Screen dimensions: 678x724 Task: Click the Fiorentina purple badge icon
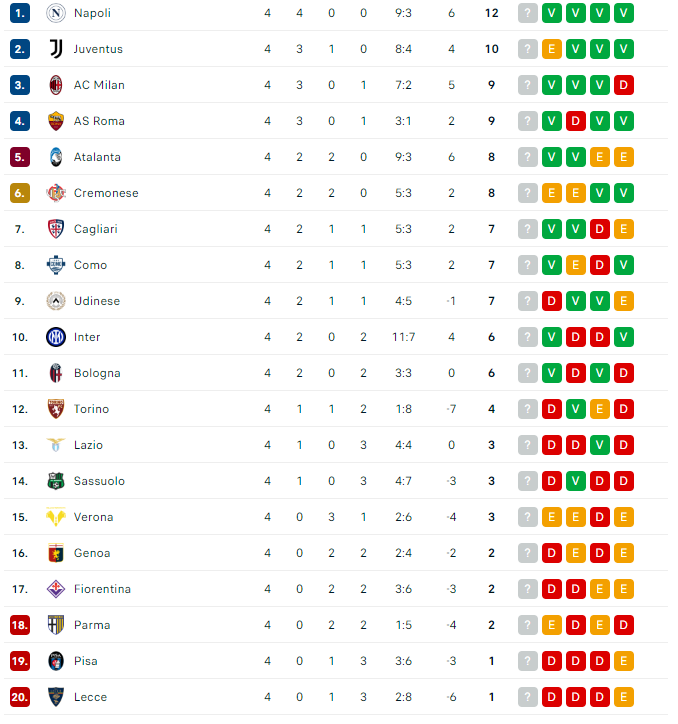[x=56, y=589]
